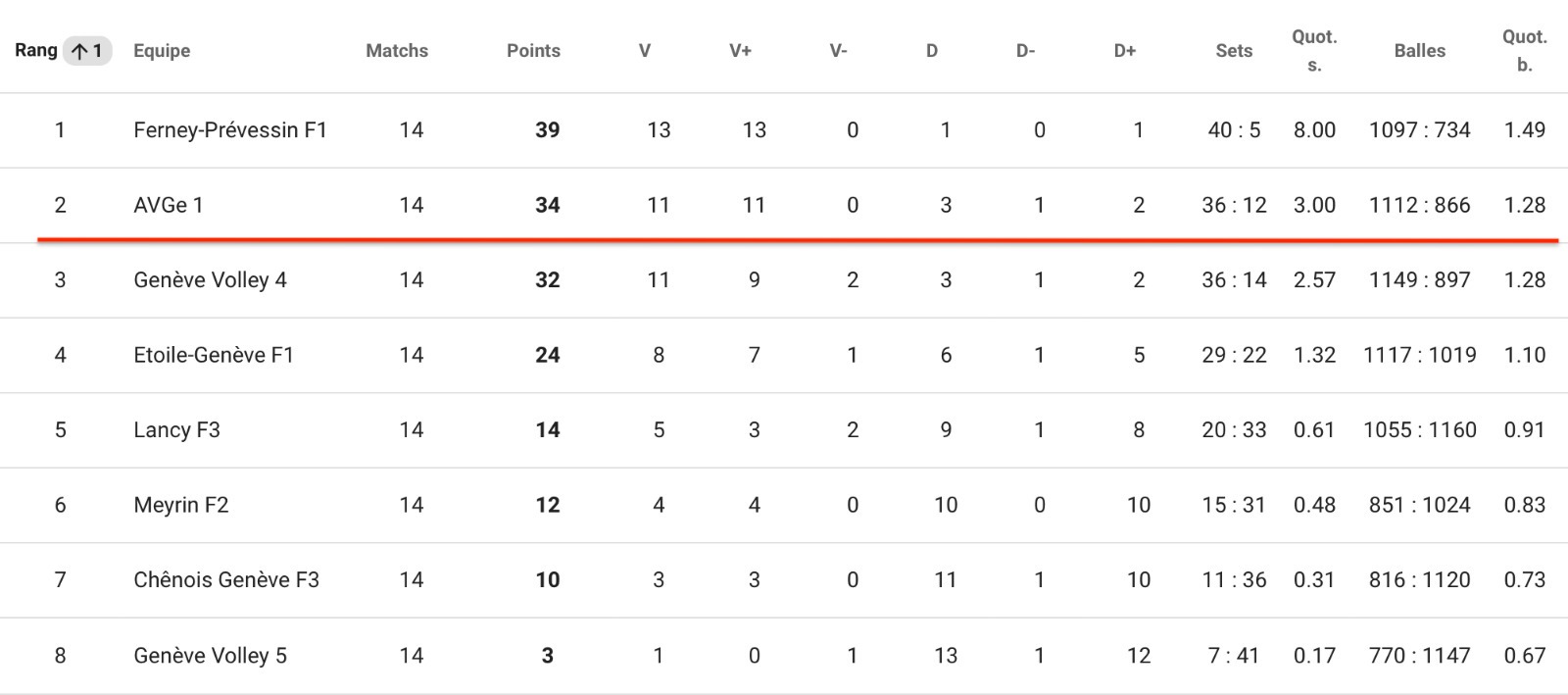
Task: Click on Lancy F3 team name
Action: (x=176, y=430)
